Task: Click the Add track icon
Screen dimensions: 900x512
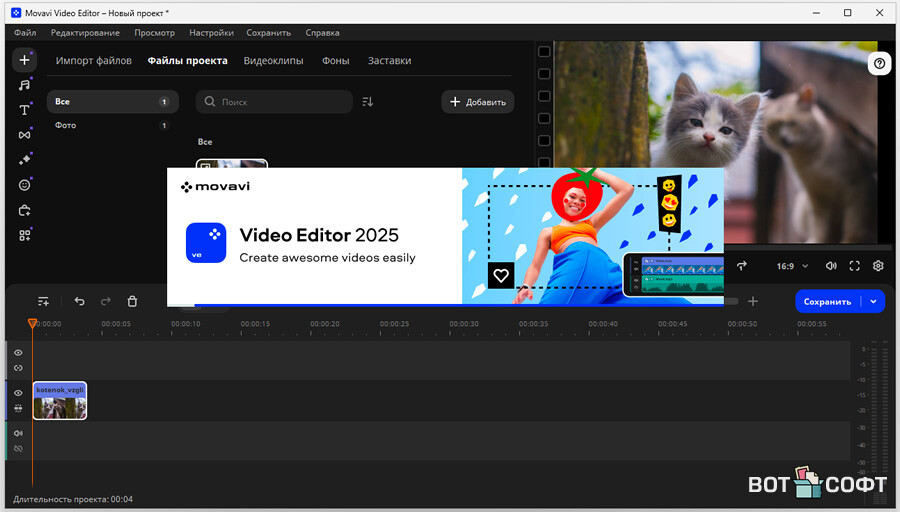Action: [44, 301]
